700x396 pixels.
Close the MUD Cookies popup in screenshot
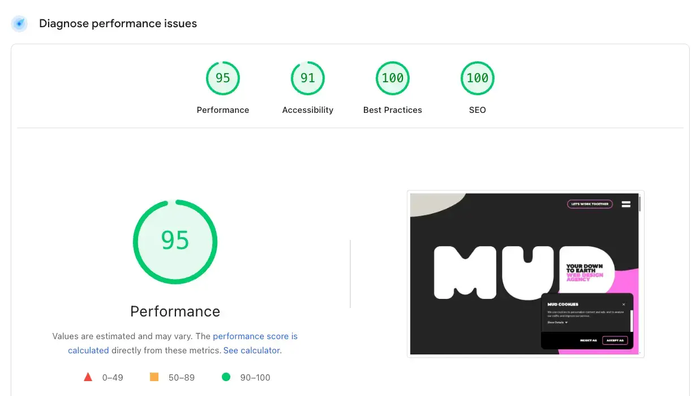click(x=624, y=304)
